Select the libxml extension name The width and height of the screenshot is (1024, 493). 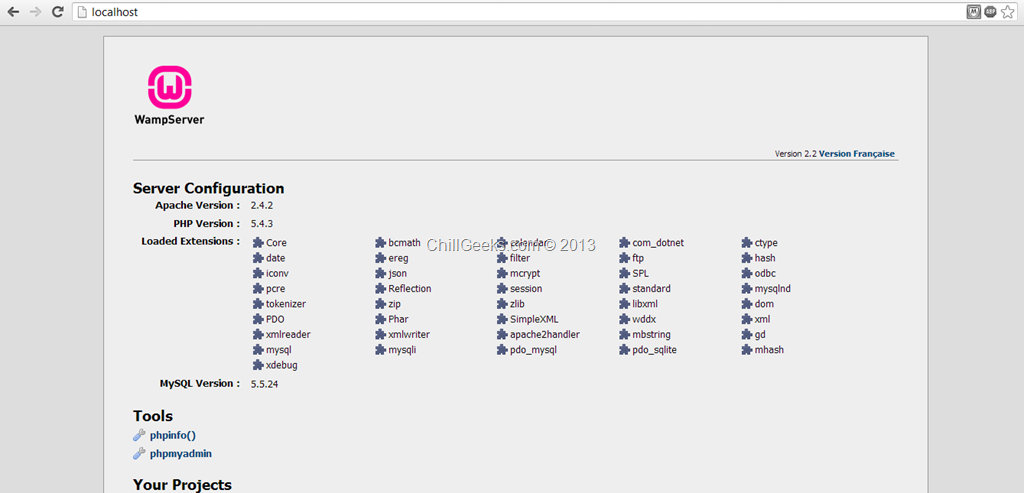[x=645, y=304]
